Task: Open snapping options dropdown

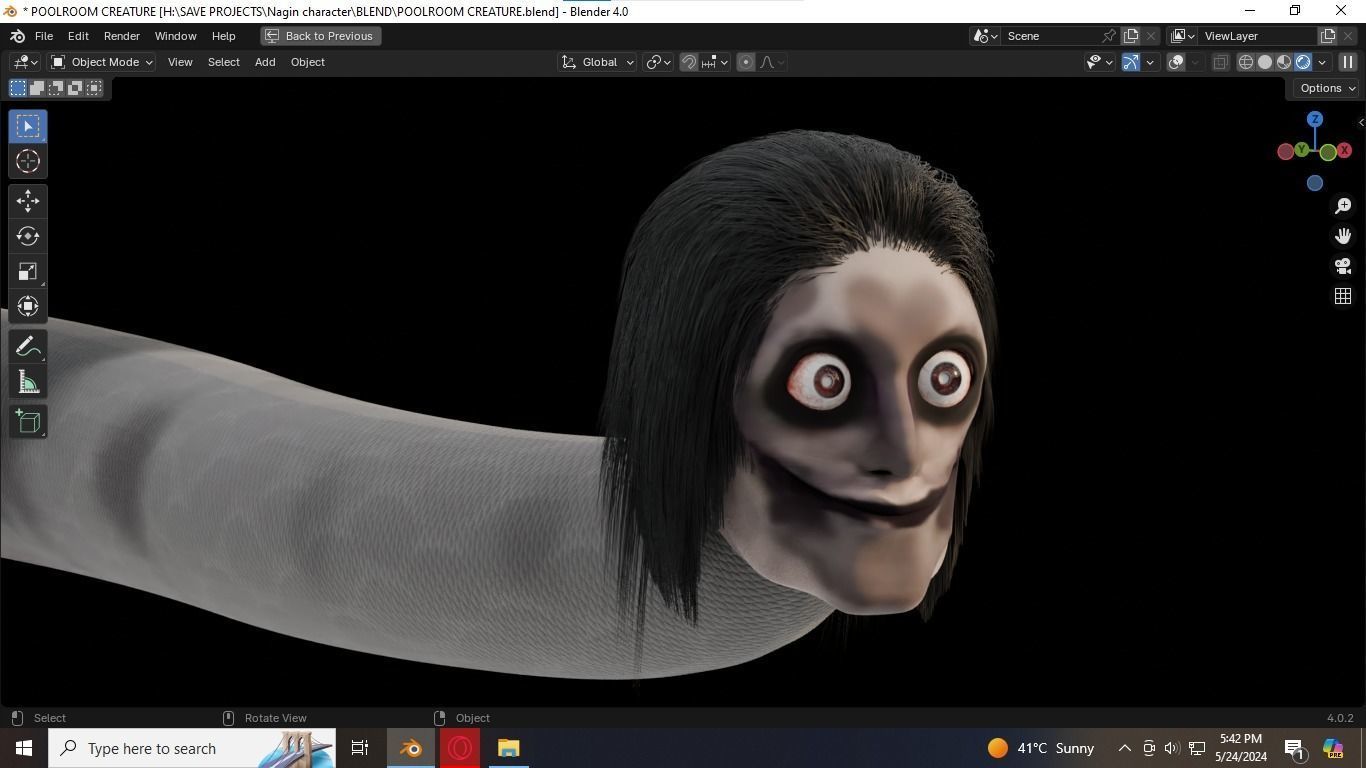Action: [715, 62]
